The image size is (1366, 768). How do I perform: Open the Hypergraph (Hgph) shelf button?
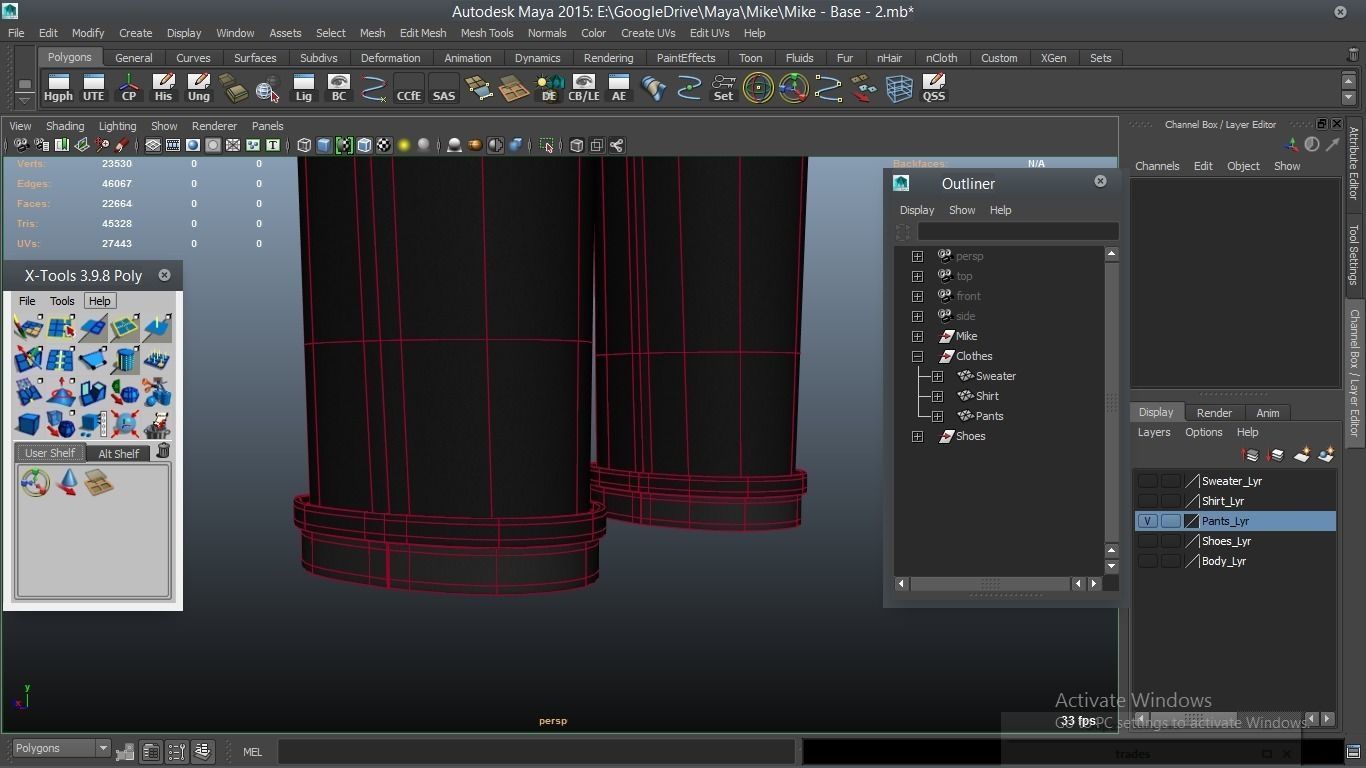[58, 88]
